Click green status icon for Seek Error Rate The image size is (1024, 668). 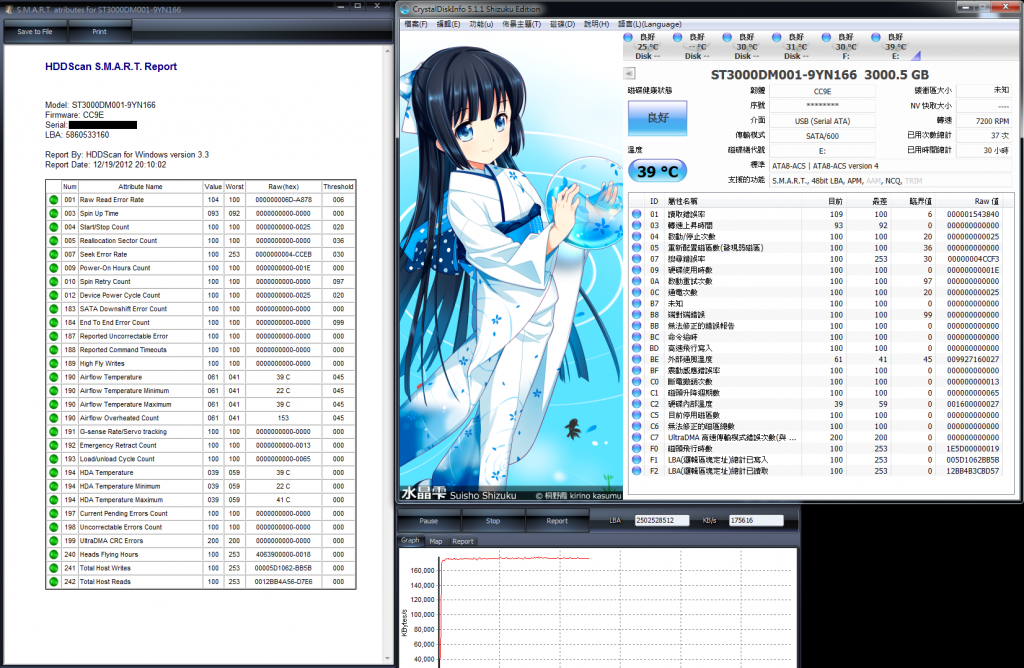click(54, 255)
